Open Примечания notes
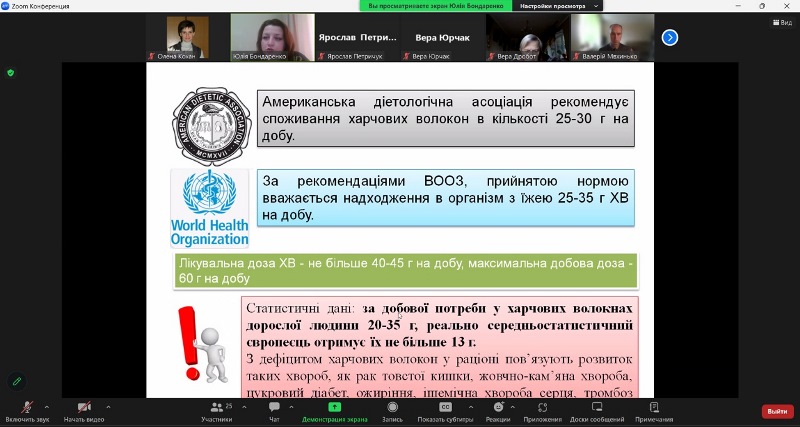 pos(654,412)
